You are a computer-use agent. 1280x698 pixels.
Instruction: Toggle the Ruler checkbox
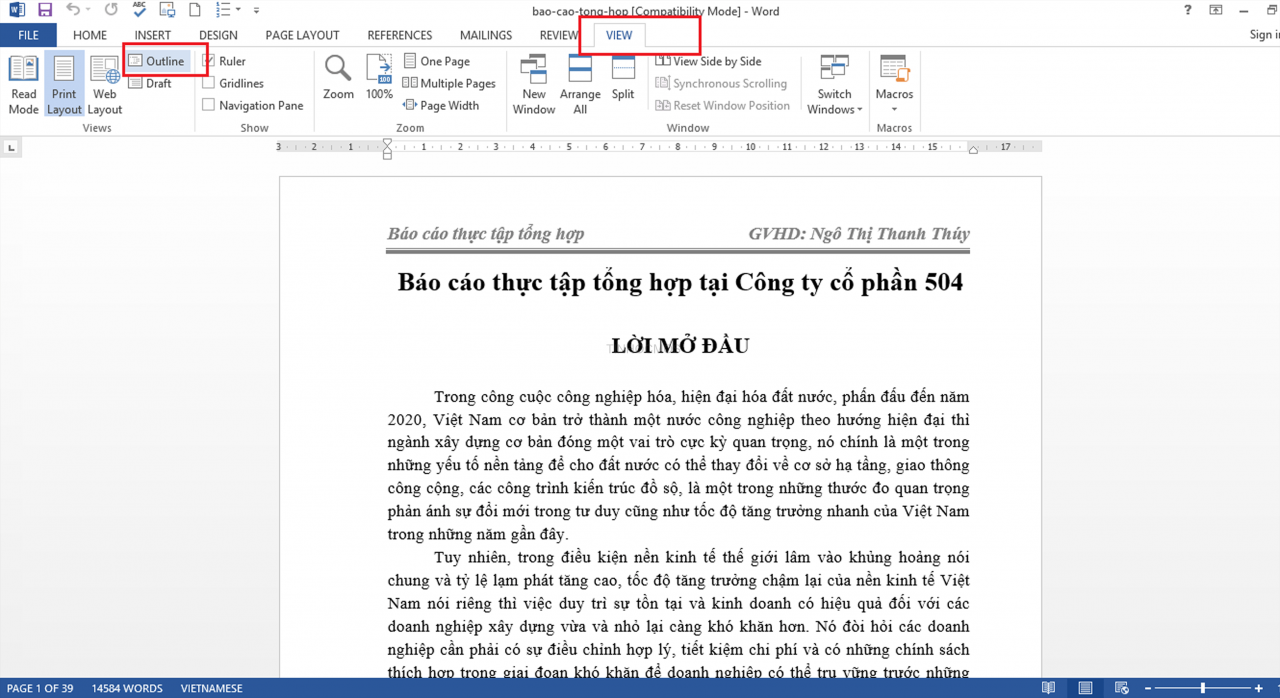[x=224, y=61]
